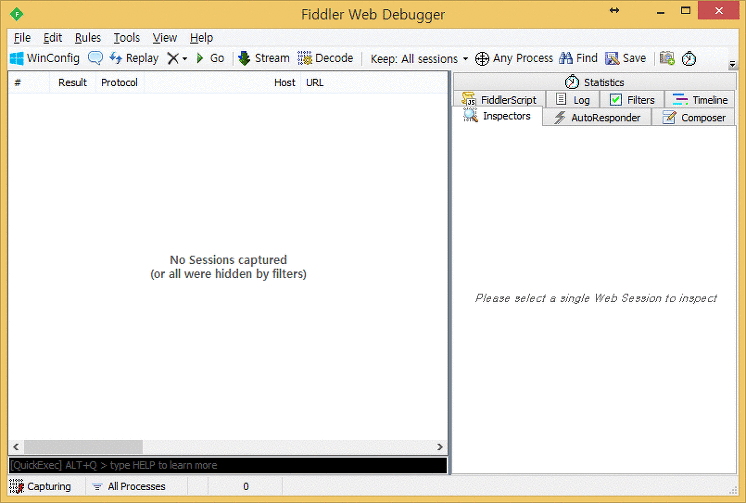Click the double-arrow icon in title bar
Screen dimensions: 746x503
(614, 10)
